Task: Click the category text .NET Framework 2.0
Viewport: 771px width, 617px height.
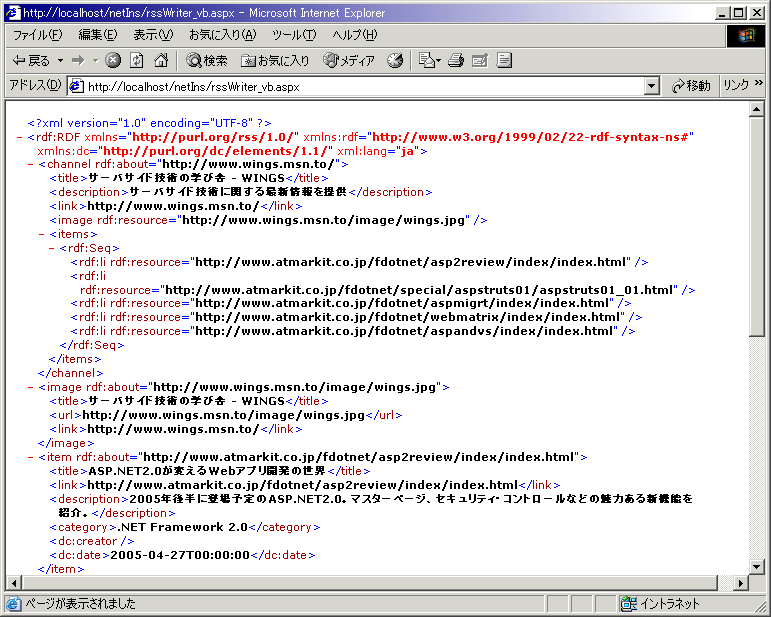Action: tap(182, 527)
